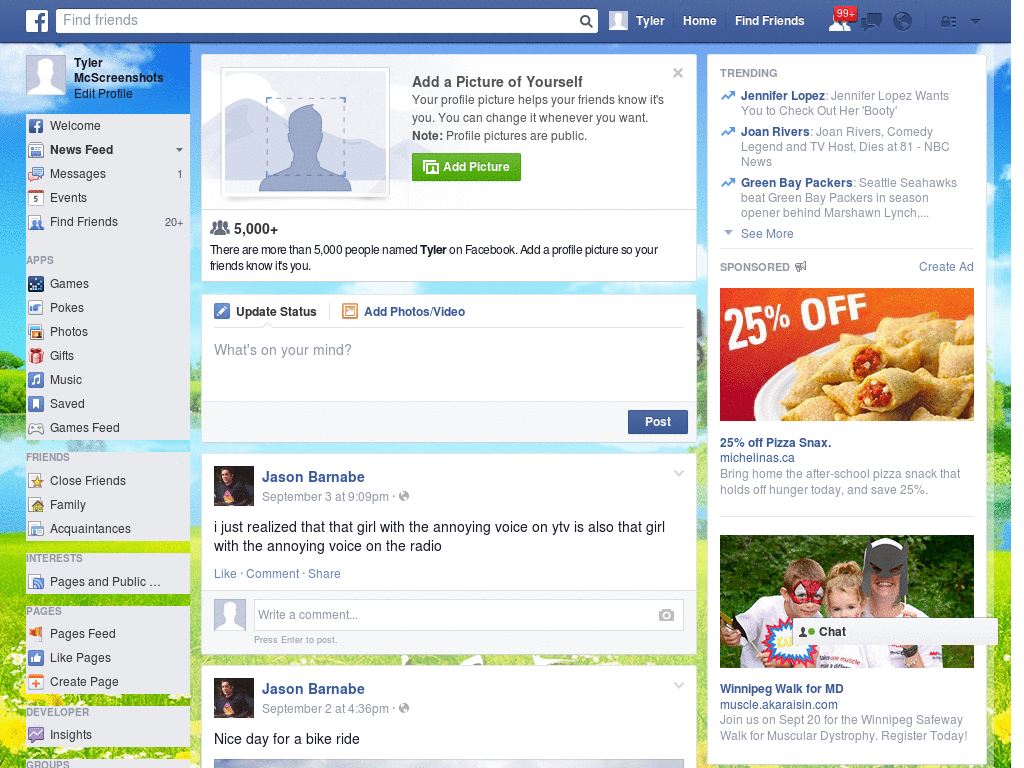This screenshot has width=1024, height=768.
Task: Open the notifications globe icon
Action: pos(903,22)
